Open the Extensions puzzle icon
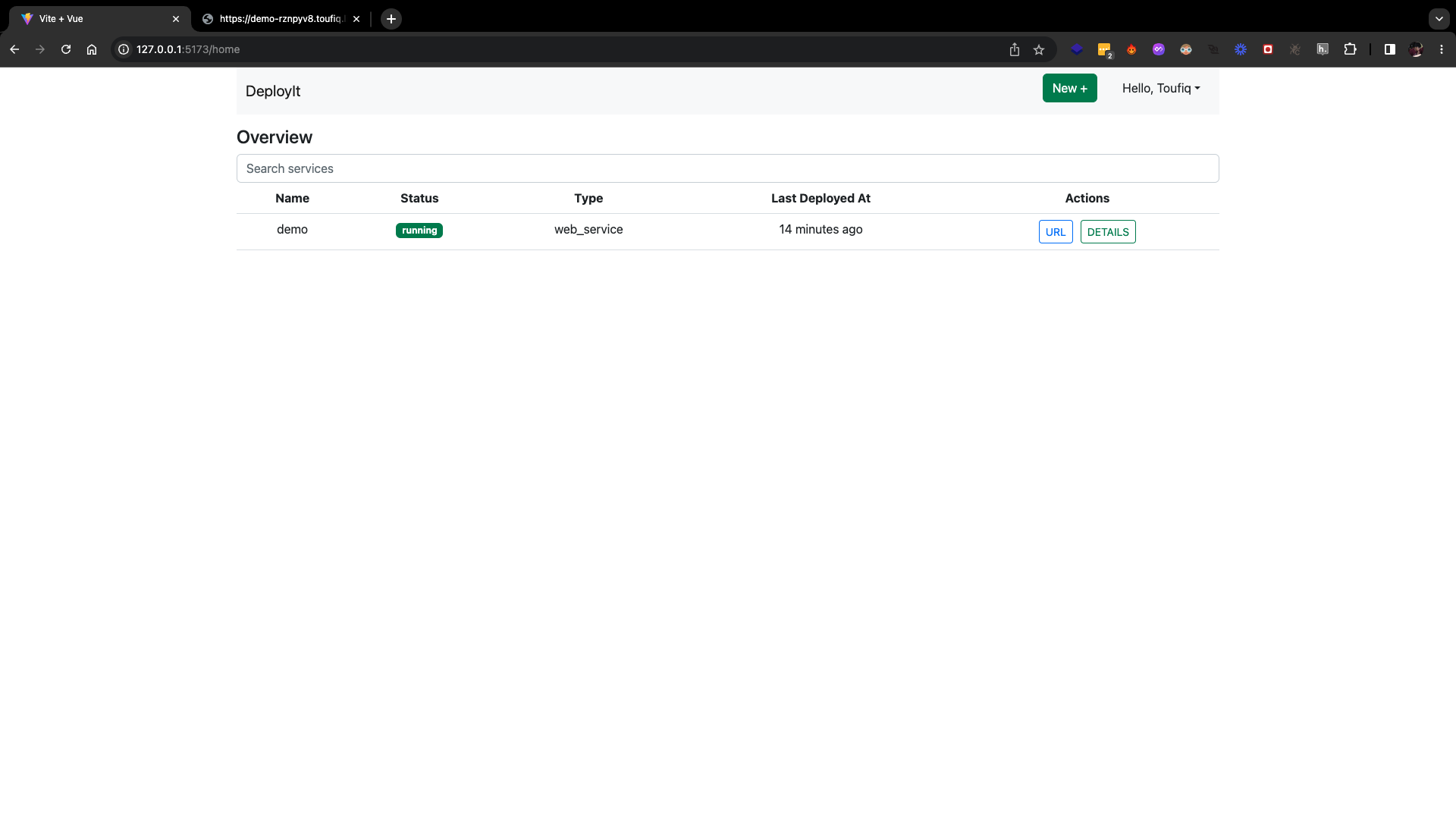The height and width of the screenshot is (819, 1456). point(1350,49)
